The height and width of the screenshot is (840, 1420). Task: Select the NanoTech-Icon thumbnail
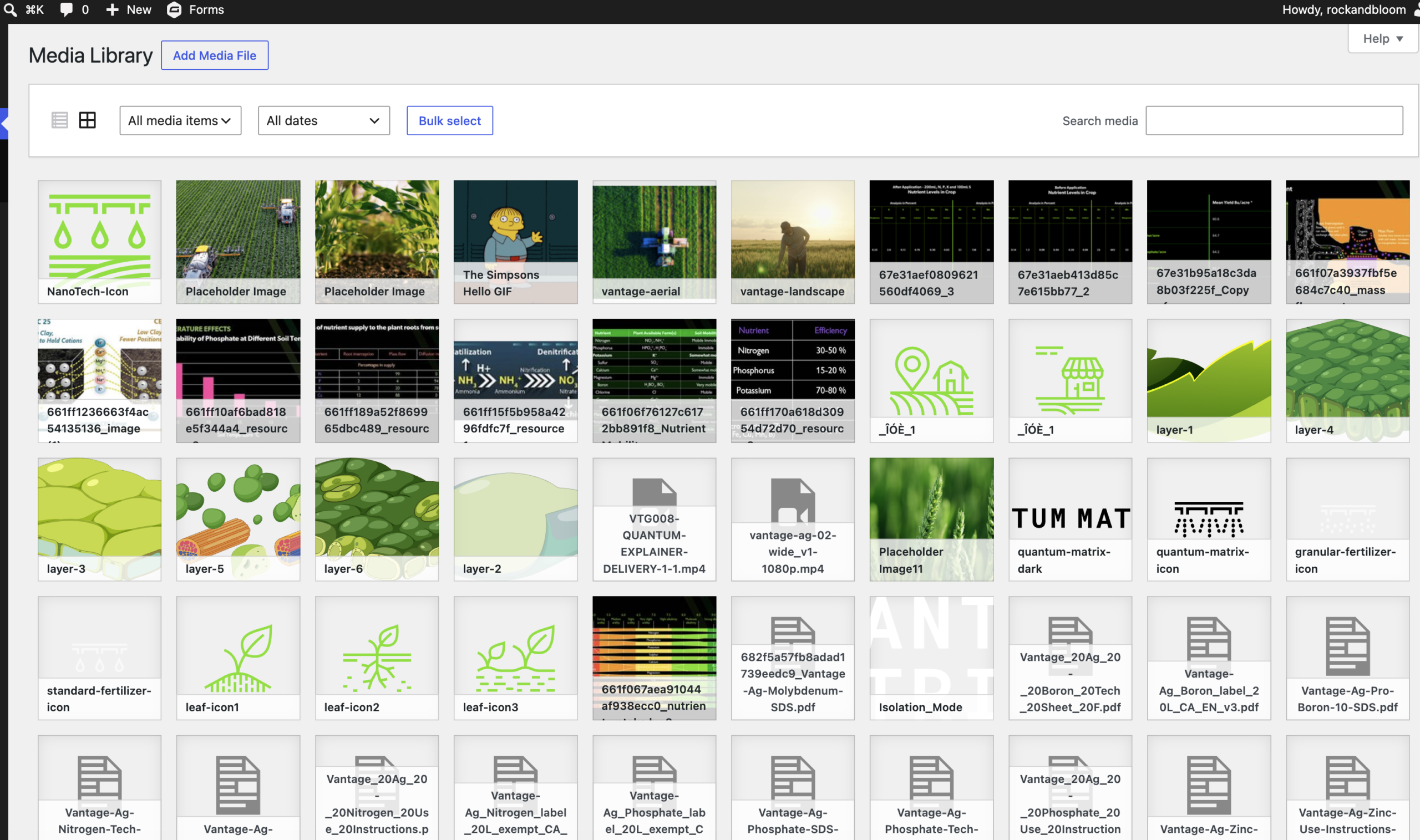(x=99, y=242)
